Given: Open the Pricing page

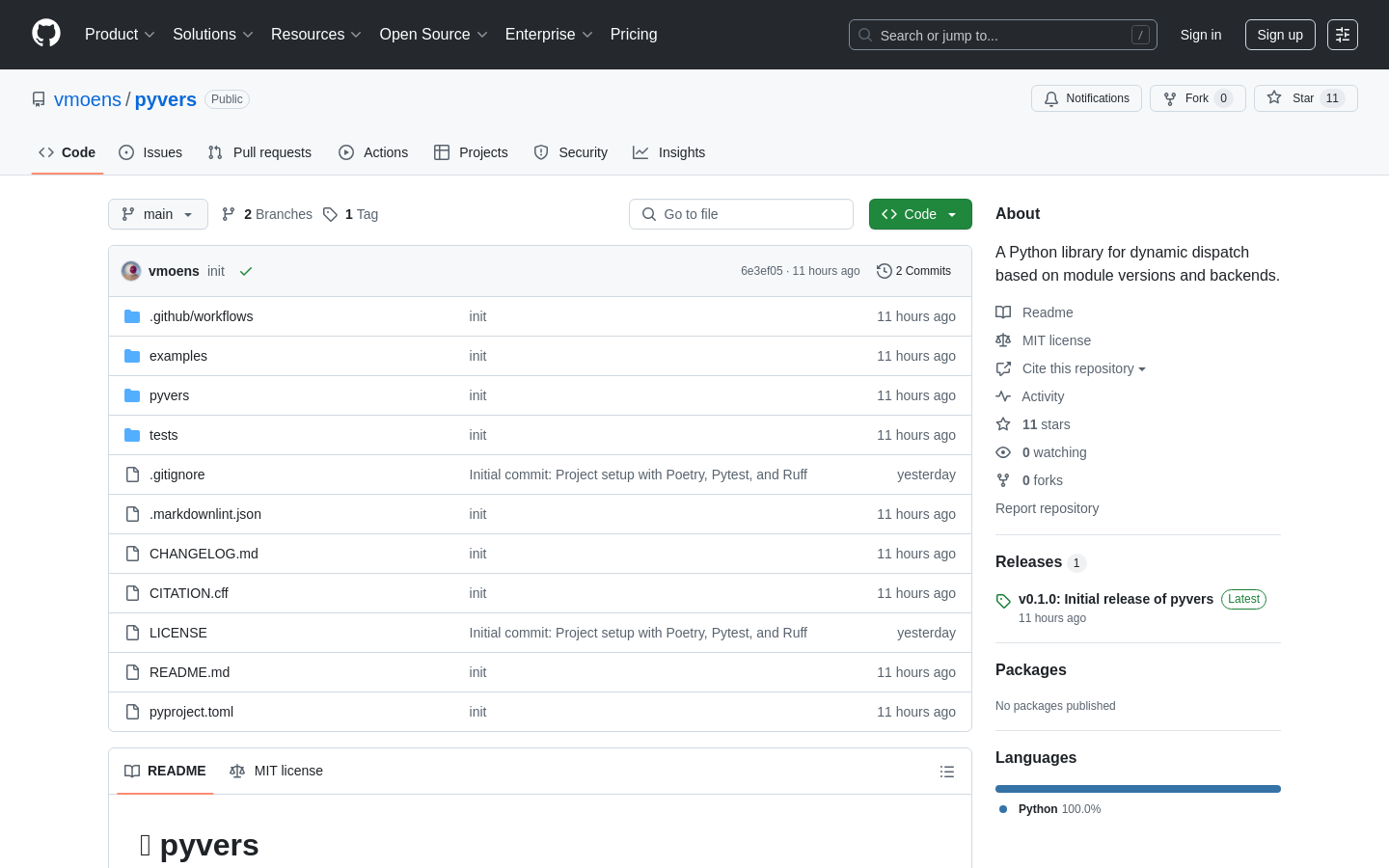Looking at the screenshot, I should 634,35.
